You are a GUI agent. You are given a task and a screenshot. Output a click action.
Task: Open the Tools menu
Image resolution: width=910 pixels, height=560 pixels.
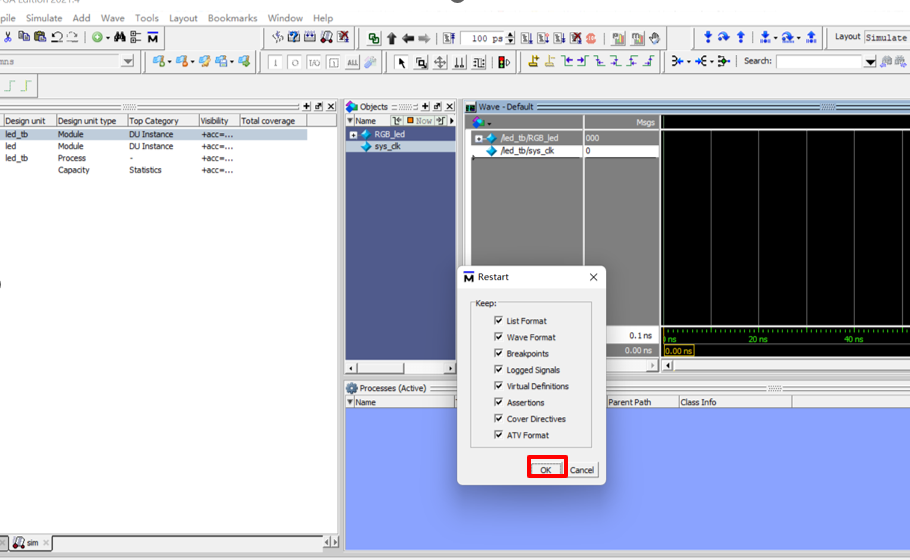[x=146, y=18]
